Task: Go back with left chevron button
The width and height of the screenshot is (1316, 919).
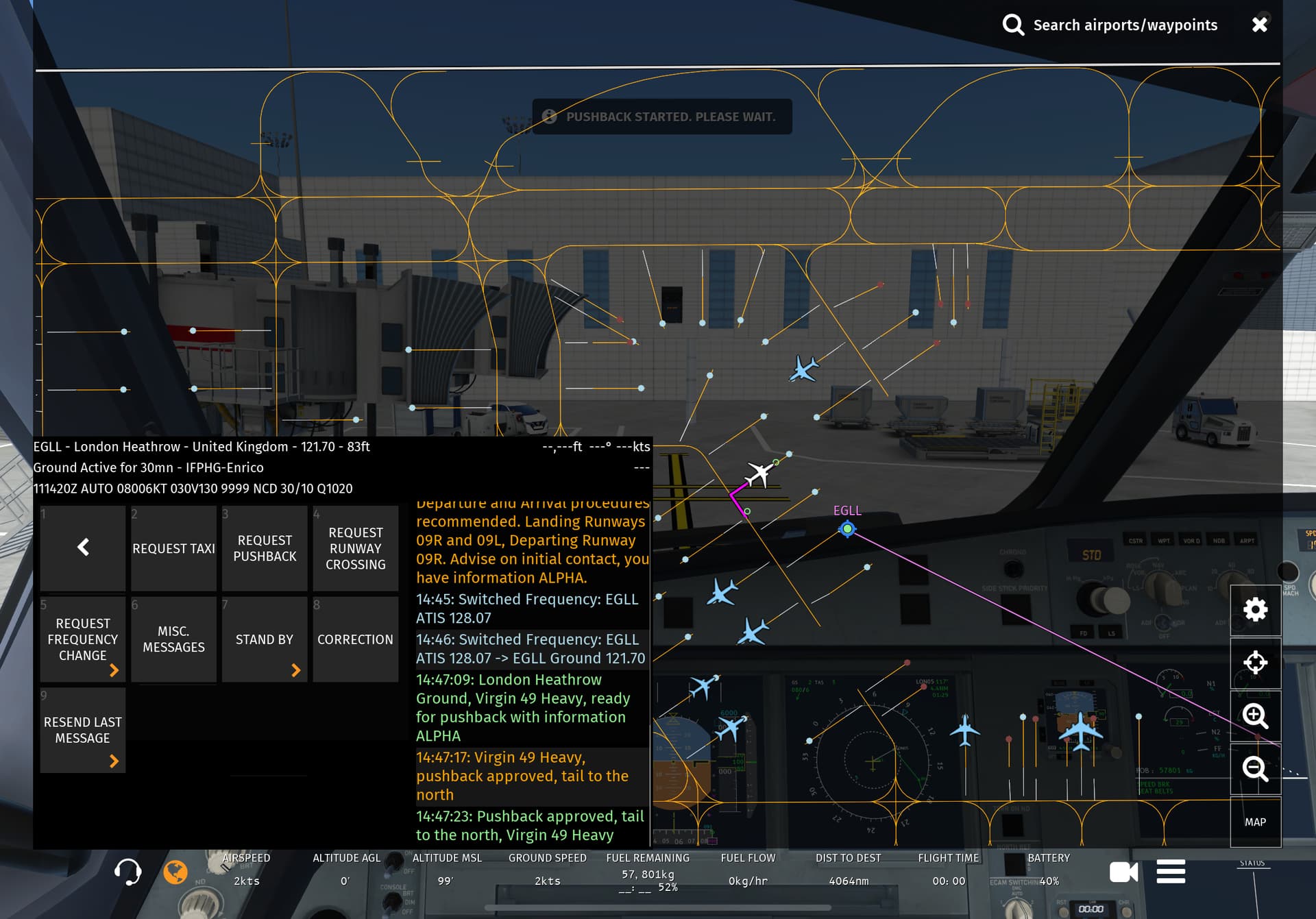Action: tap(83, 547)
